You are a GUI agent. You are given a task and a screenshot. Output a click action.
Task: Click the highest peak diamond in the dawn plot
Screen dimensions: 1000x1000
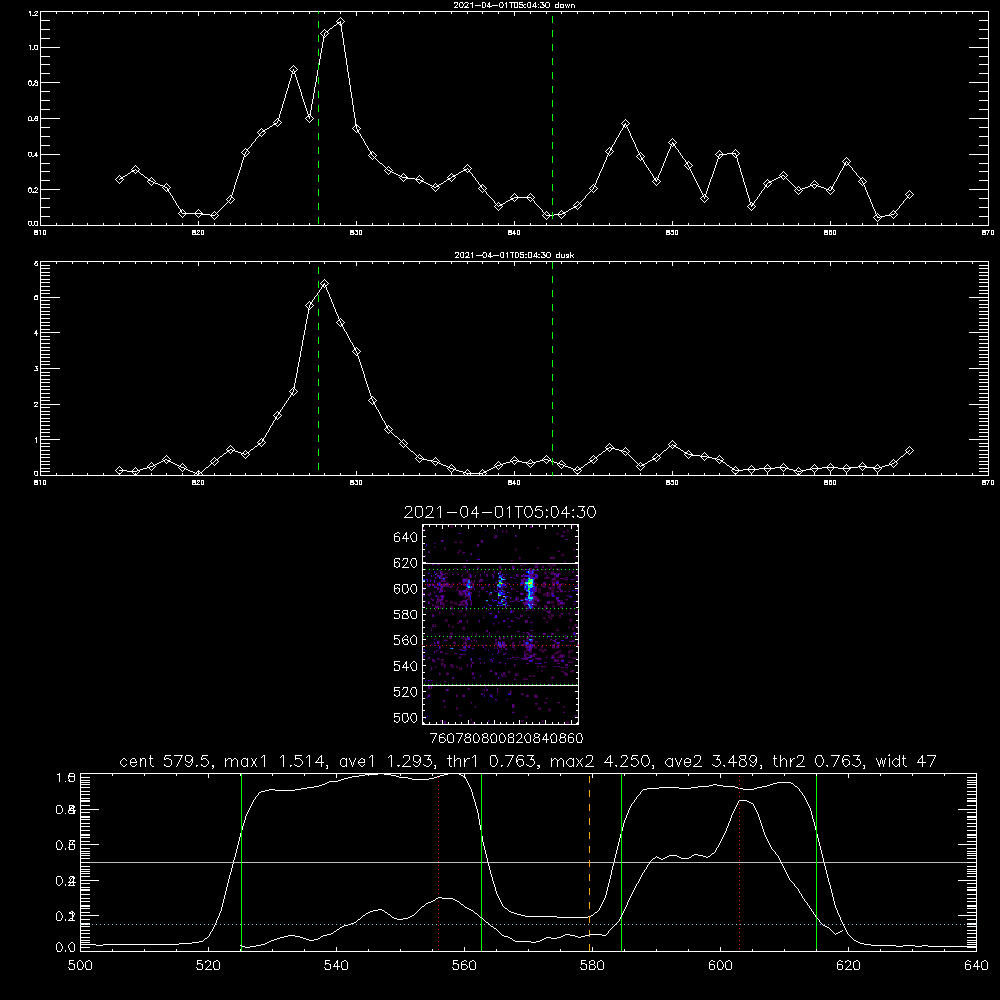340,22
